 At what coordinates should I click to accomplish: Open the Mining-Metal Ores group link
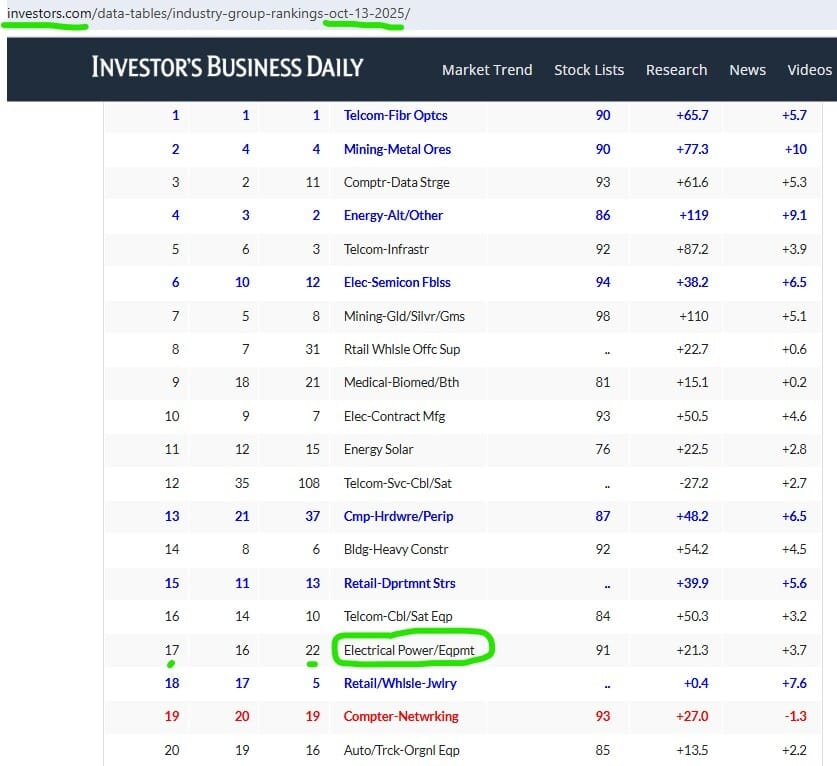pyautogui.click(x=397, y=149)
